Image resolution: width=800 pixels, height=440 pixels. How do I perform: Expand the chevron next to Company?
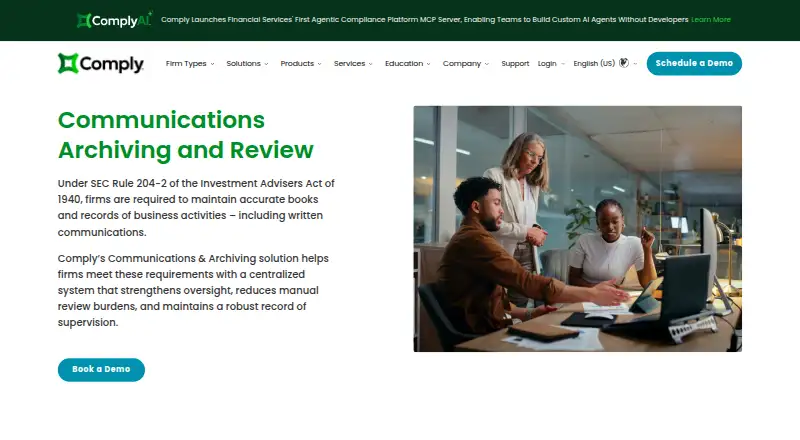(x=487, y=64)
